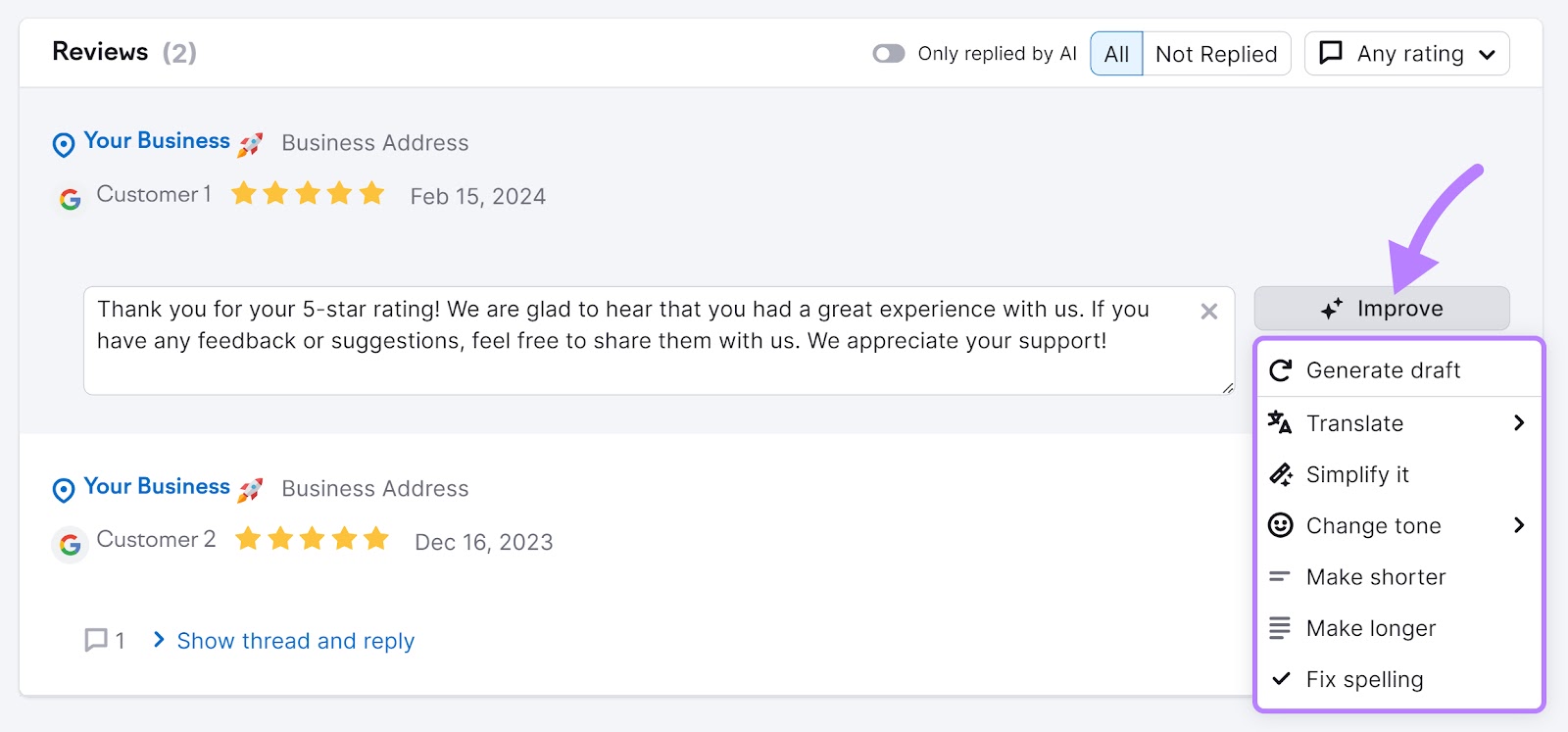Image resolution: width=1568 pixels, height=732 pixels.
Task: Enable the Only replied by AI toggle
Action: (x=889, y=54)
